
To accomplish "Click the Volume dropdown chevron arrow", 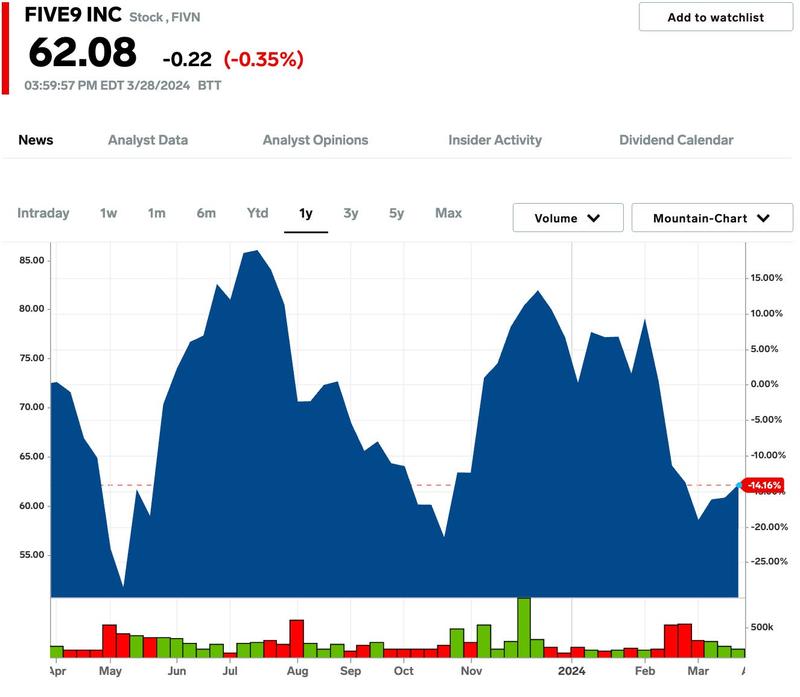I will click(x=593, y=218).
